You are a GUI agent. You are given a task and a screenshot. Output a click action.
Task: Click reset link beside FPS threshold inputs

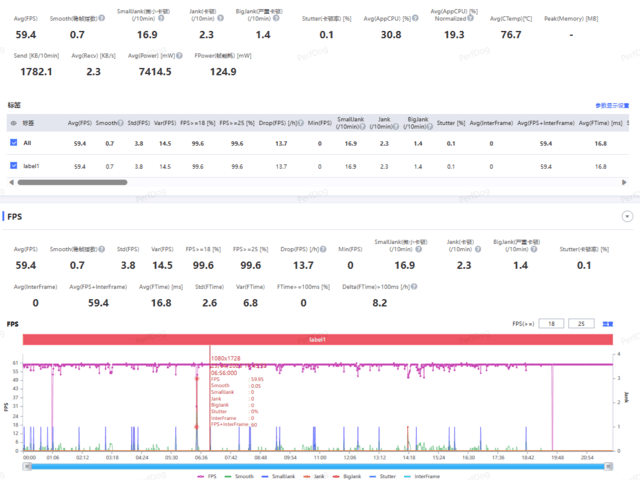(607, 324)
